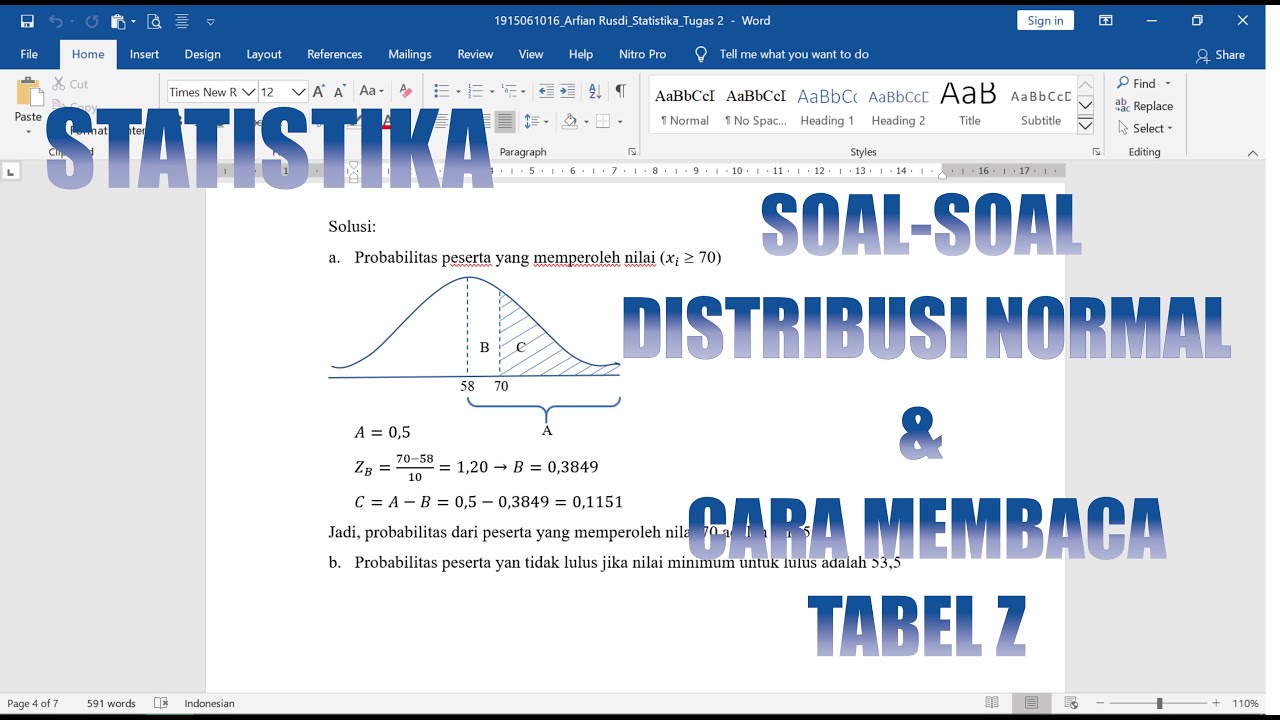This screenshot has width=1280, height=720.
Task: Click zoom in plus on status bar
Action: tap(1216, 703)
